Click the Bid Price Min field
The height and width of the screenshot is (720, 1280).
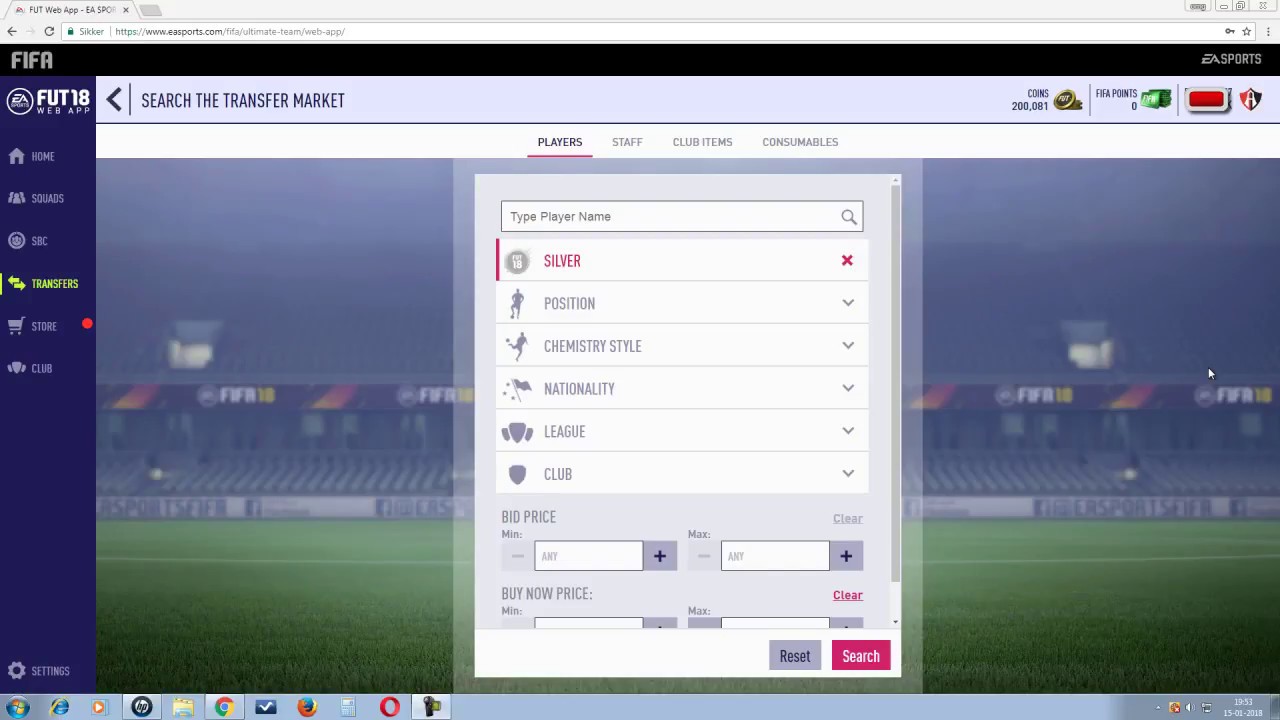588,556
